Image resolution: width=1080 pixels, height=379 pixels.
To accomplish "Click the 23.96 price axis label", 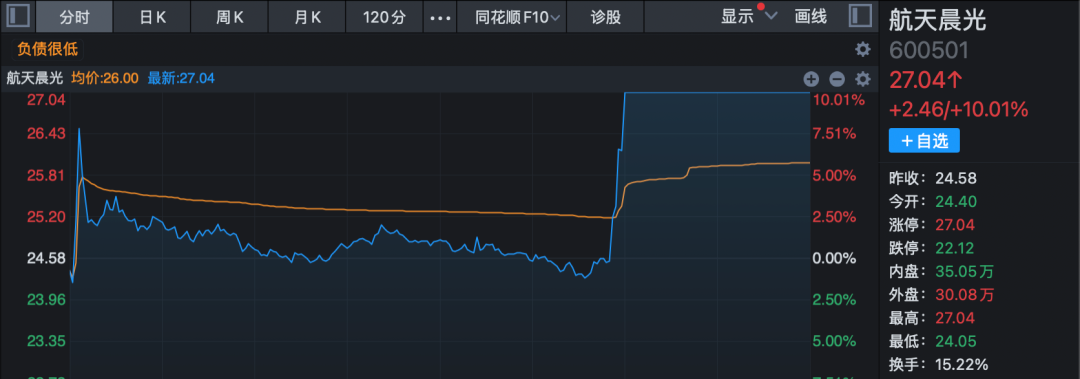I will (46, 300).
